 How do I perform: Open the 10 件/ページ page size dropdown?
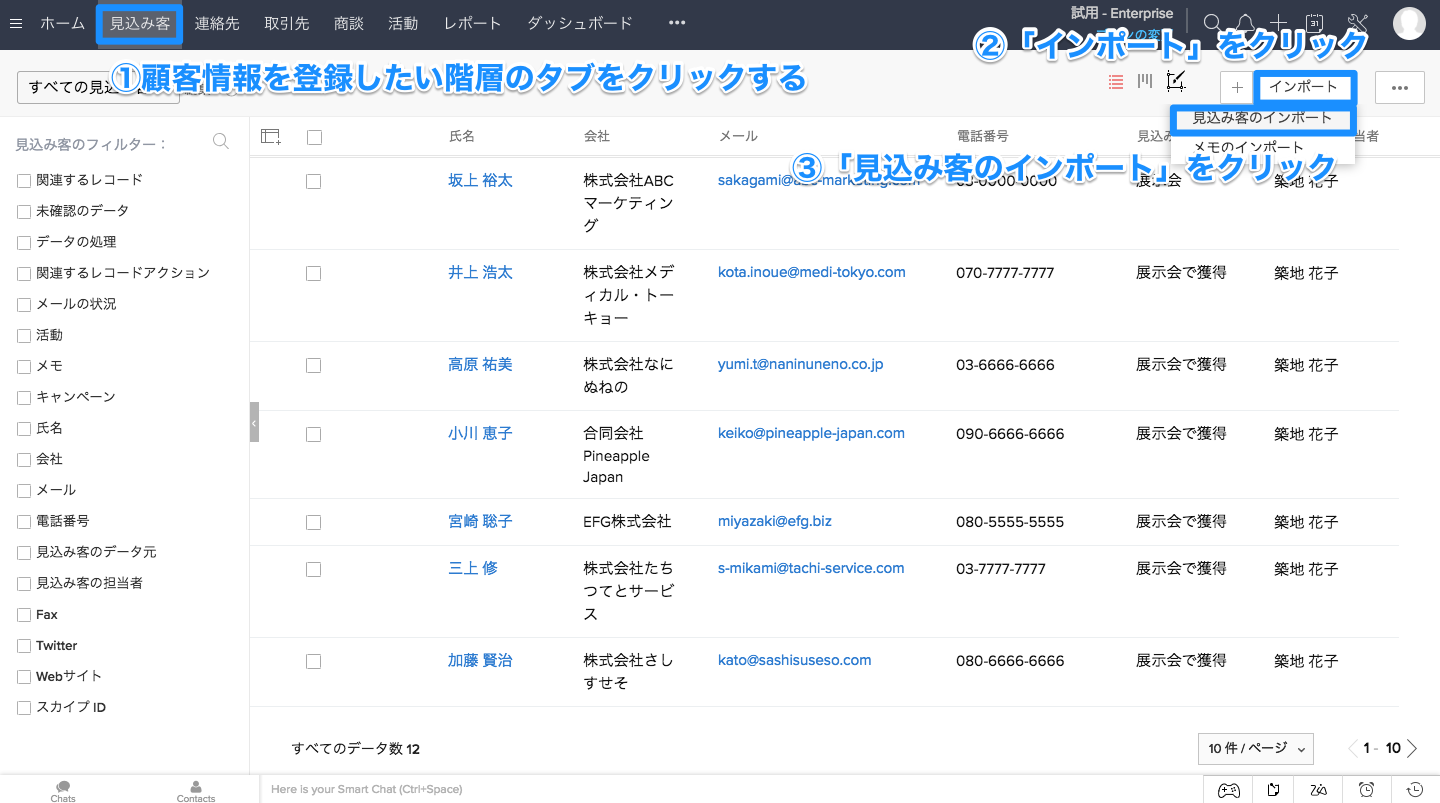[1256, 748]
